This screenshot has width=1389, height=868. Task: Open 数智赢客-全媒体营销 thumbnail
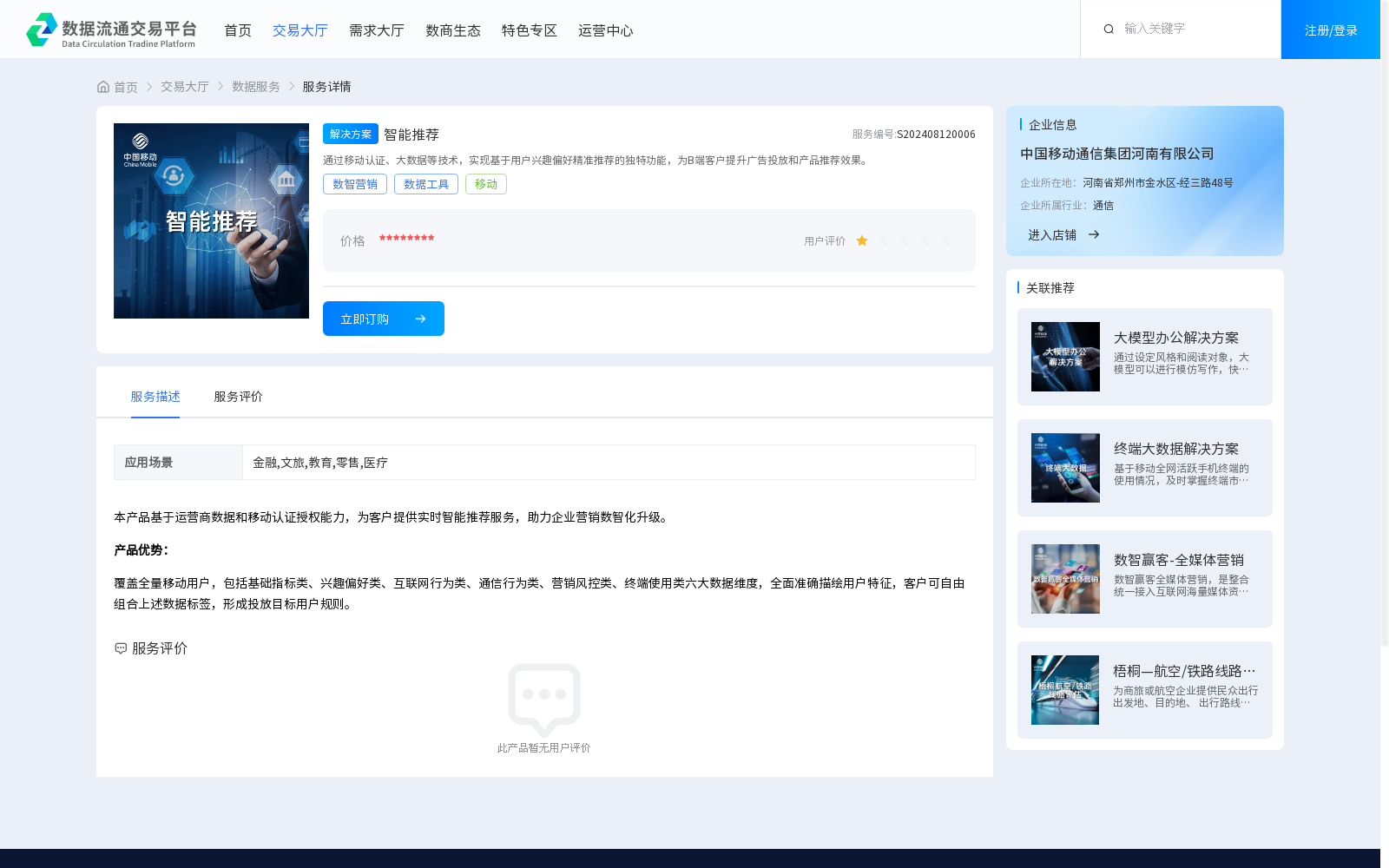(1065, 579)
